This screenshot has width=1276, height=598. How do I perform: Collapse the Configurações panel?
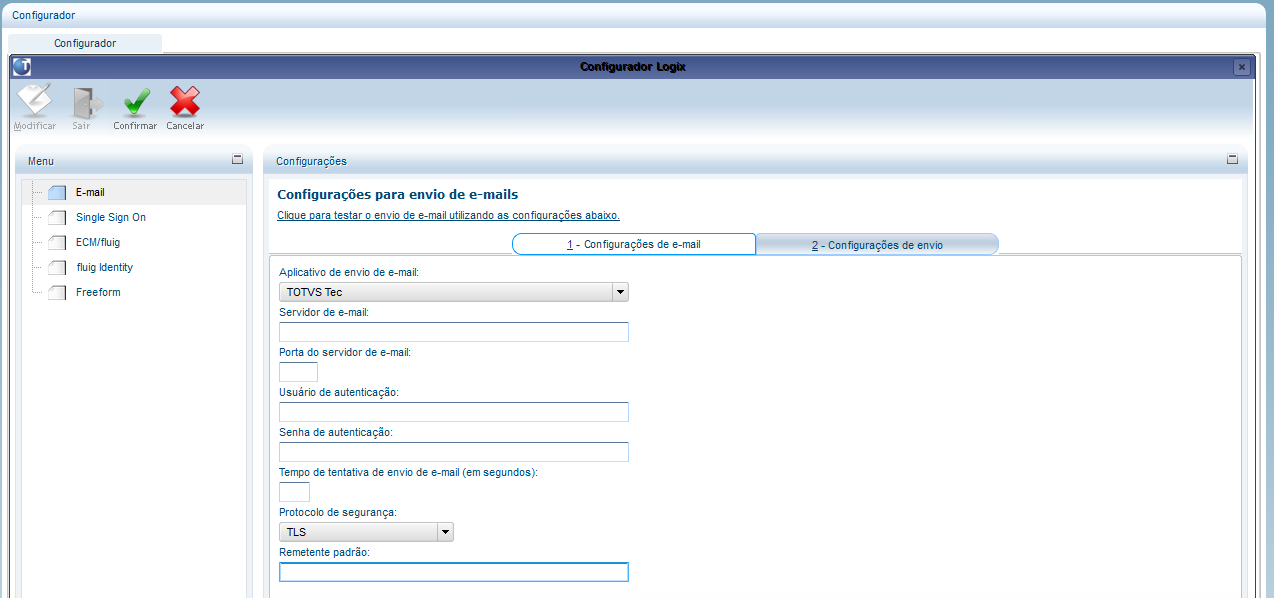pos(1232,159)
